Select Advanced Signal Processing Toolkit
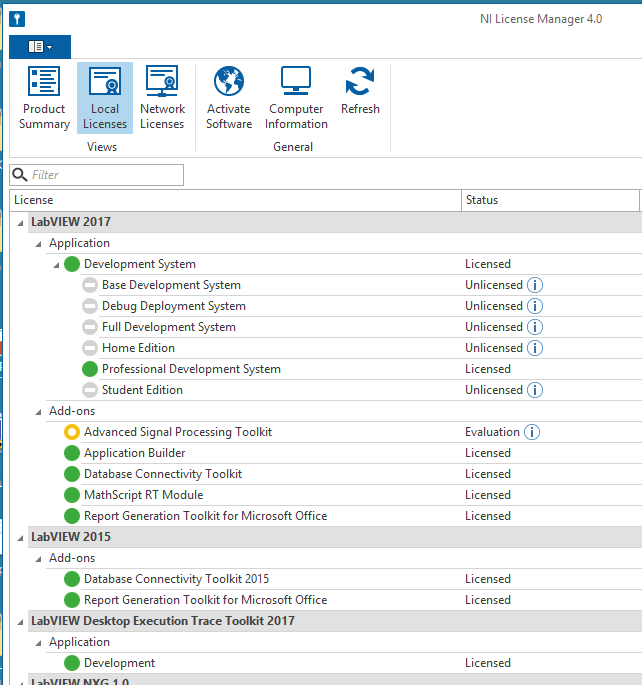The height and width of the screenshot is (685, 642). [x=178, y=432]
